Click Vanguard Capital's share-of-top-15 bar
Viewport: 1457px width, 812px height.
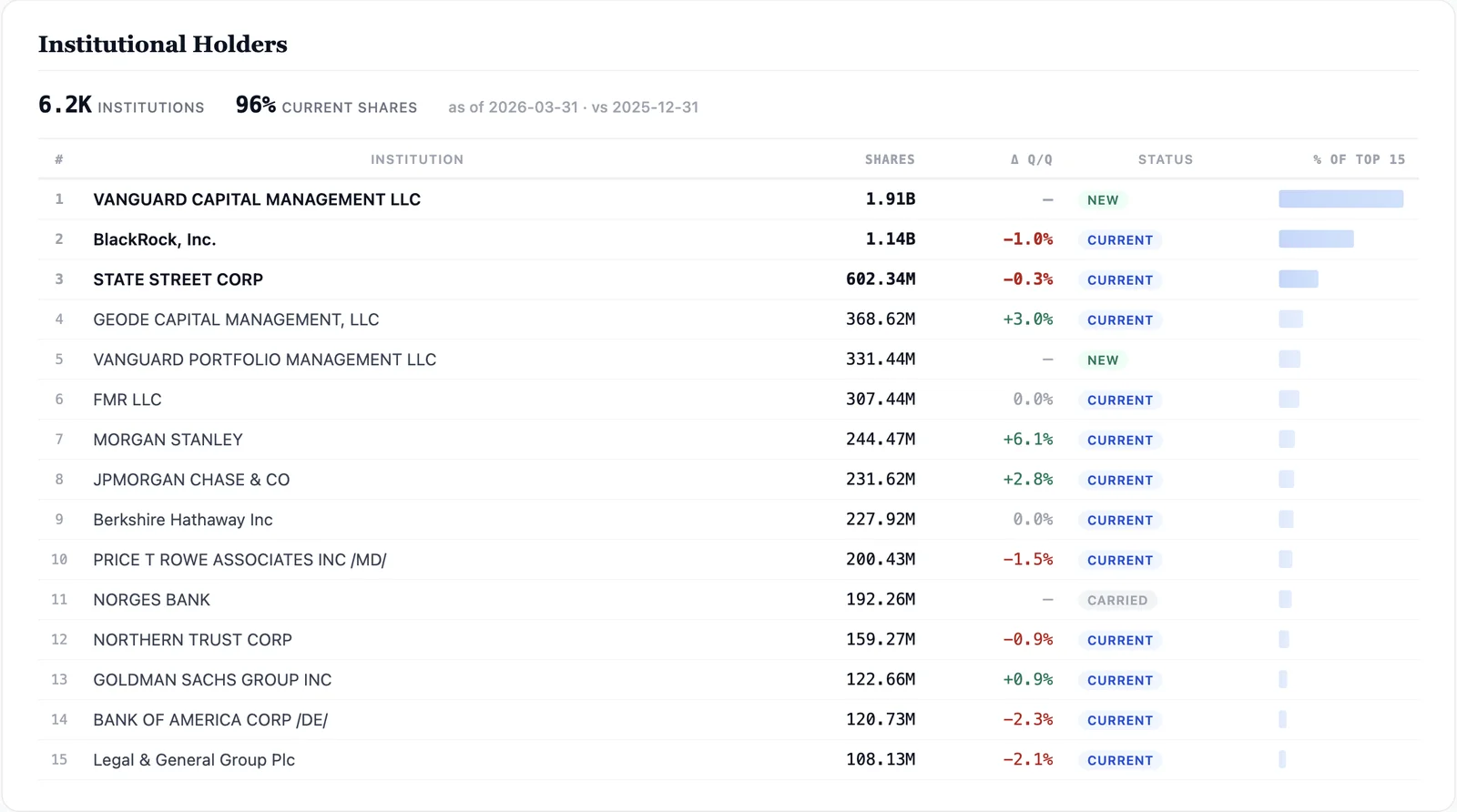click(1340, 199)
